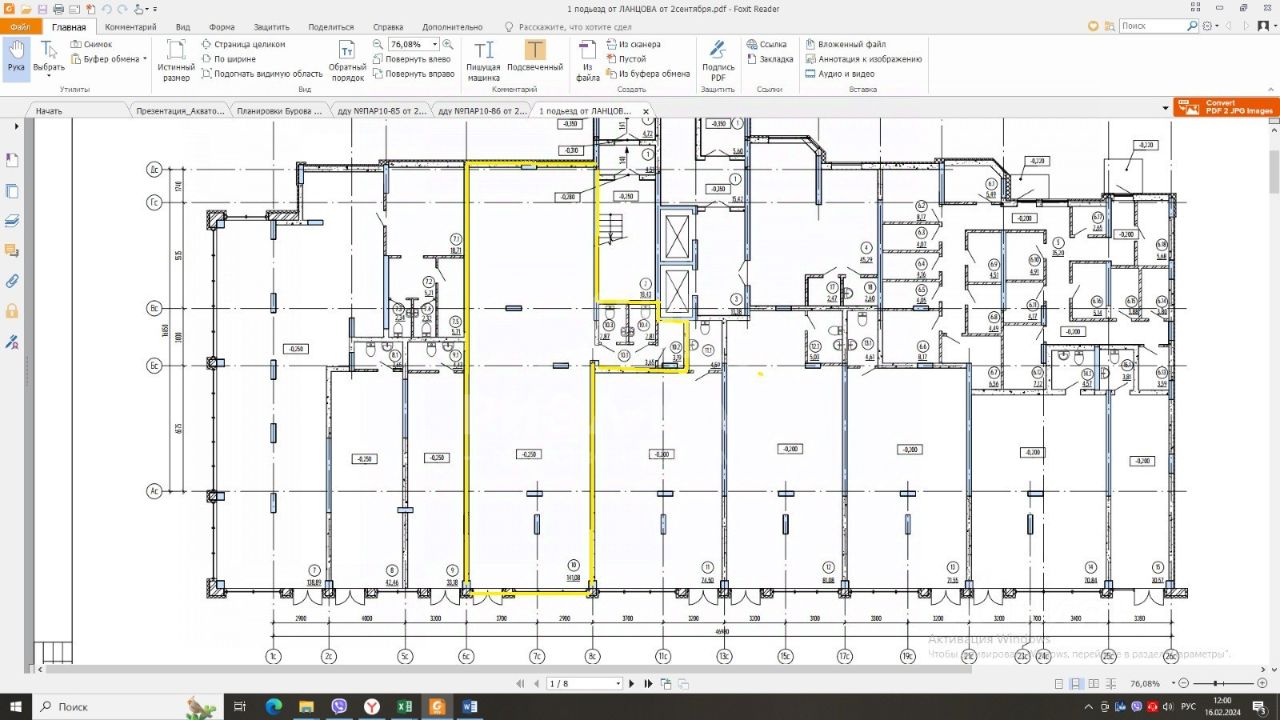Rotate view with Повернуть влево
1280x720 pixels.
[x=413, y=59]
